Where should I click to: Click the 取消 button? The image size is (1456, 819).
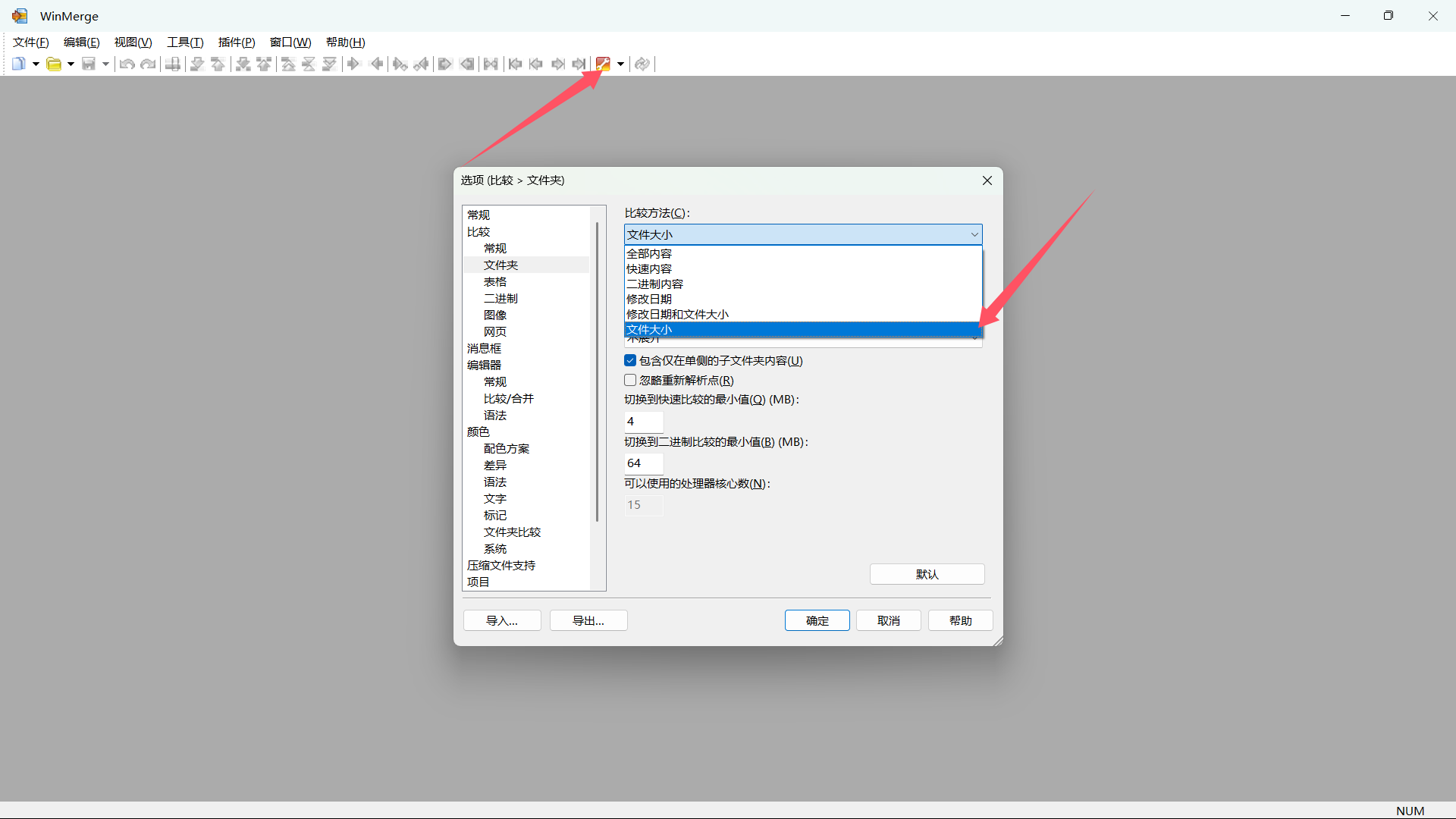[x=888, y=620]
